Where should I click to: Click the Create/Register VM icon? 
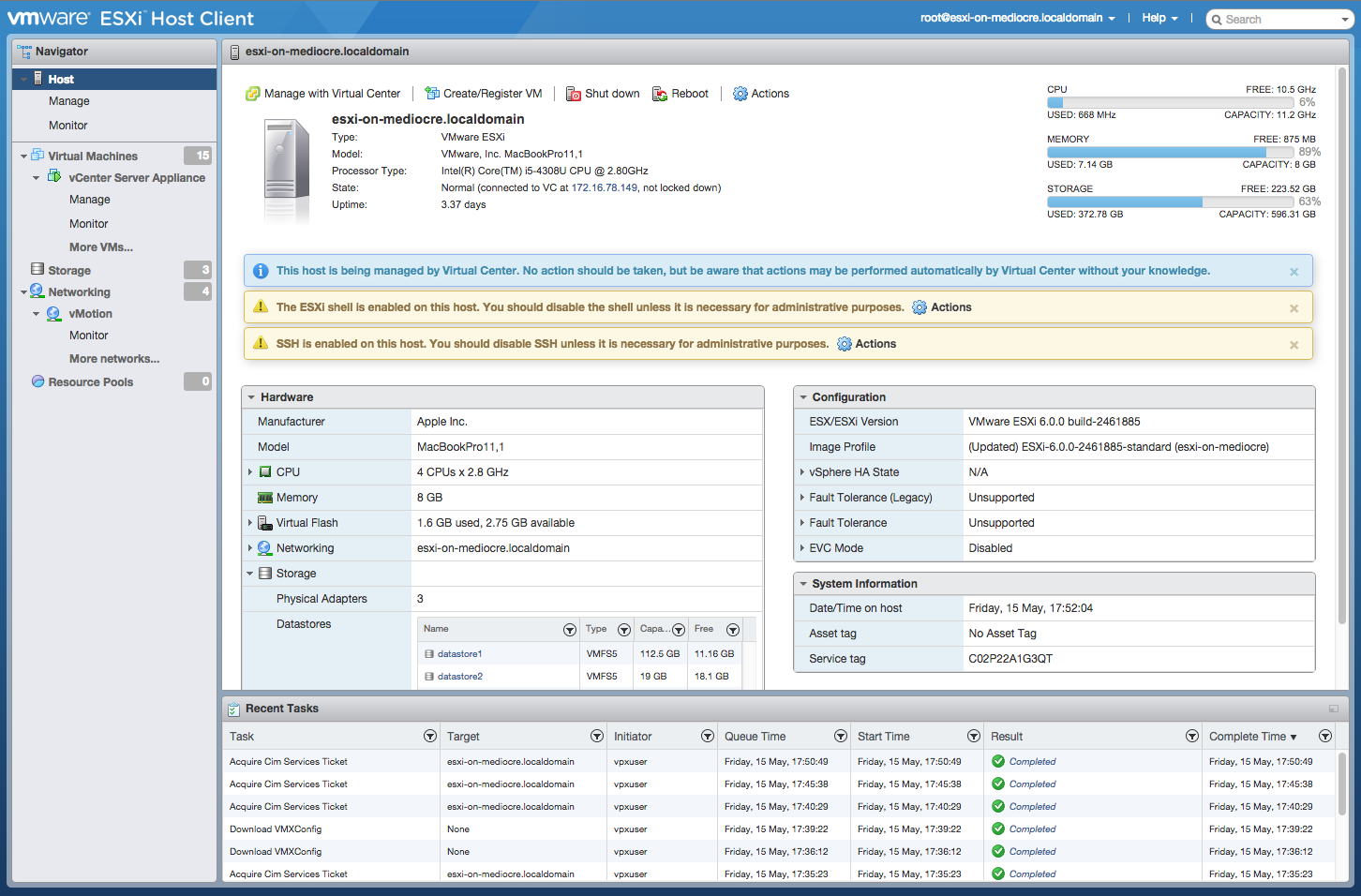[x=432, y=94]
